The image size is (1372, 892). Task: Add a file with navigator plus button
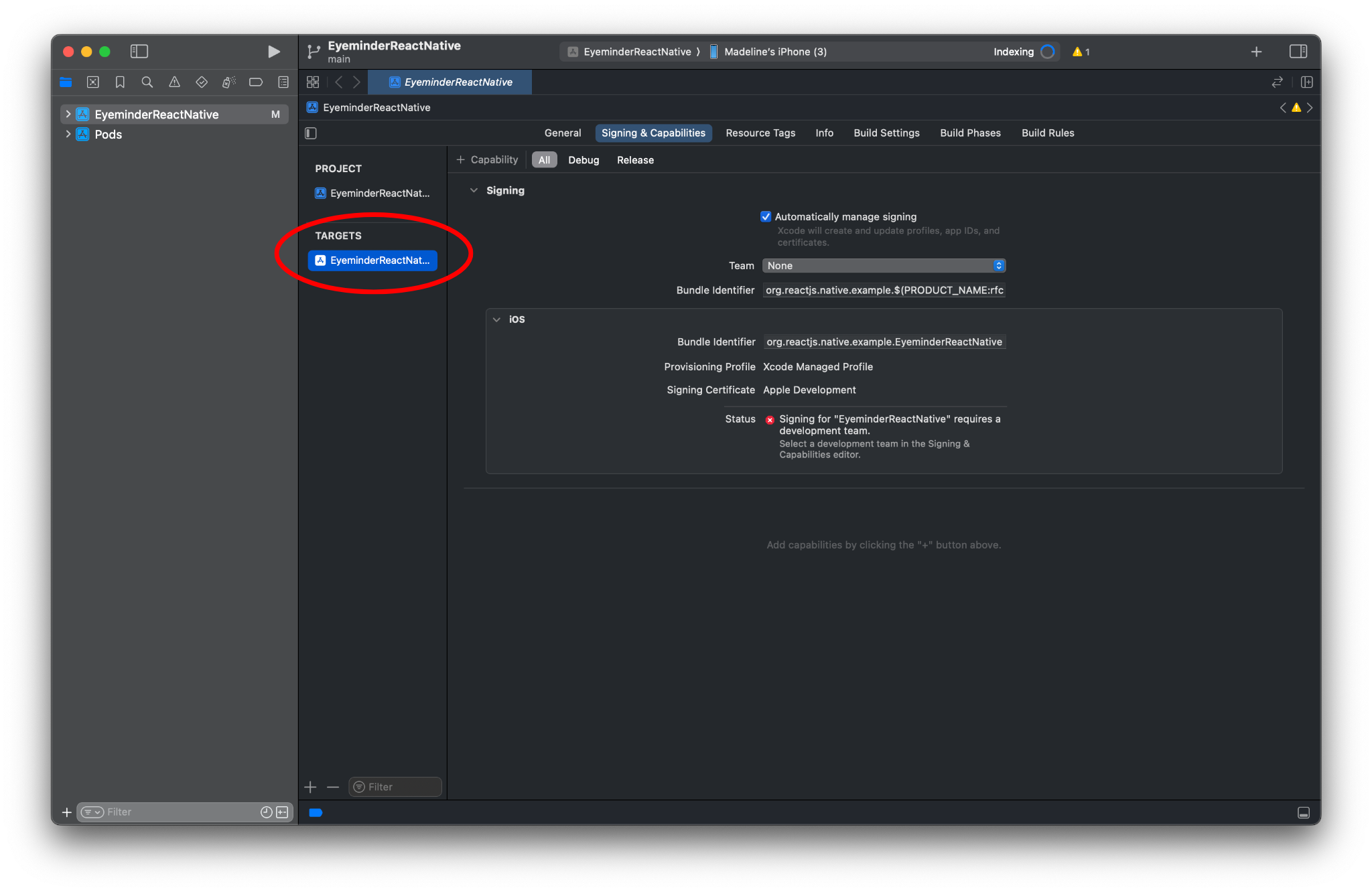coord(66,812)
